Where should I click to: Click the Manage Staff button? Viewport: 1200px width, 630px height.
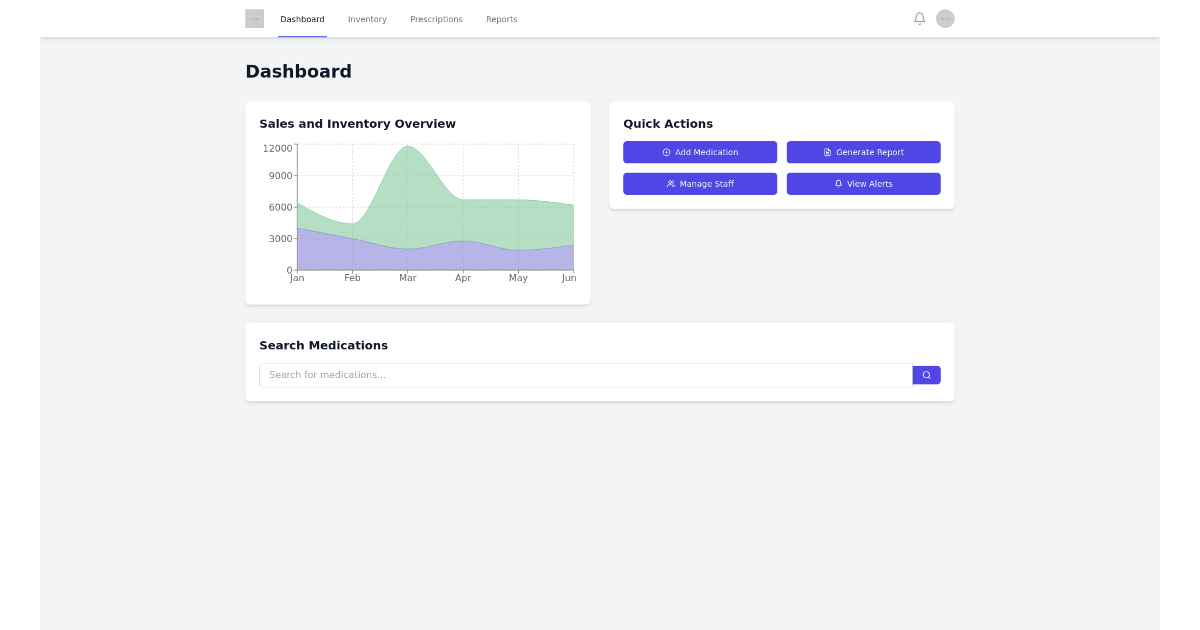(700, 184)
